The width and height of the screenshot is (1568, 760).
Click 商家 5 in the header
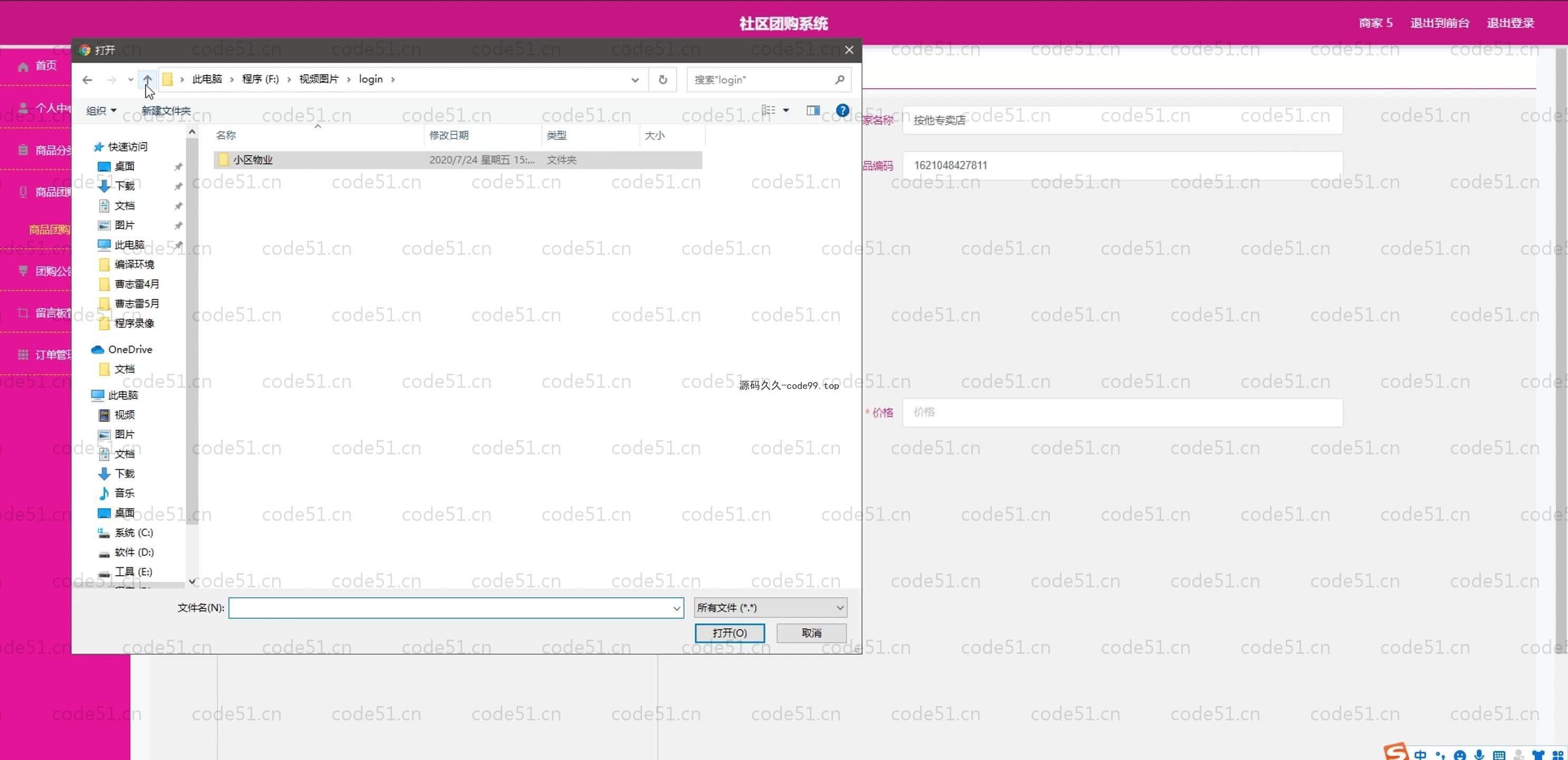tap(1375, 23)
